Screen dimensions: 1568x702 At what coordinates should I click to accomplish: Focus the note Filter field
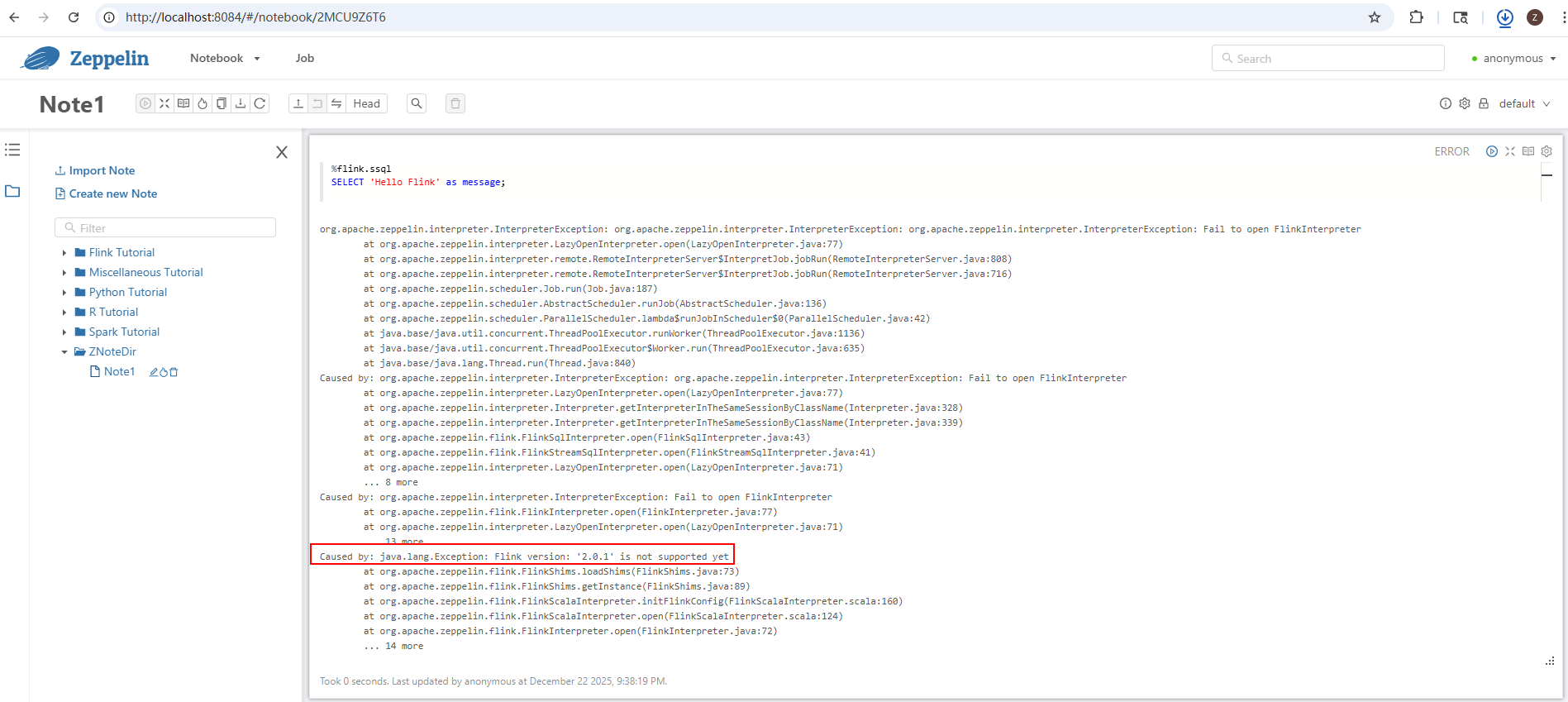point(165,227)
